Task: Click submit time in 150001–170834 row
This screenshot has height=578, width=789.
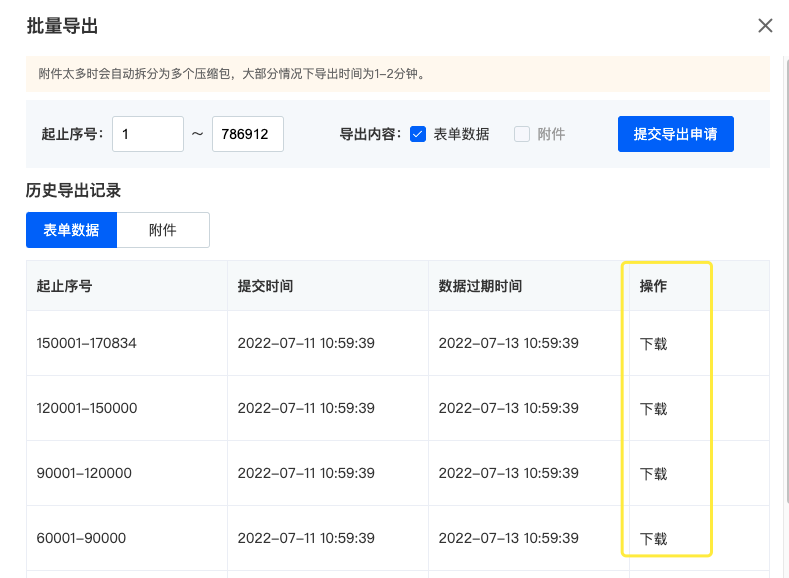Action: pos(306,343)
